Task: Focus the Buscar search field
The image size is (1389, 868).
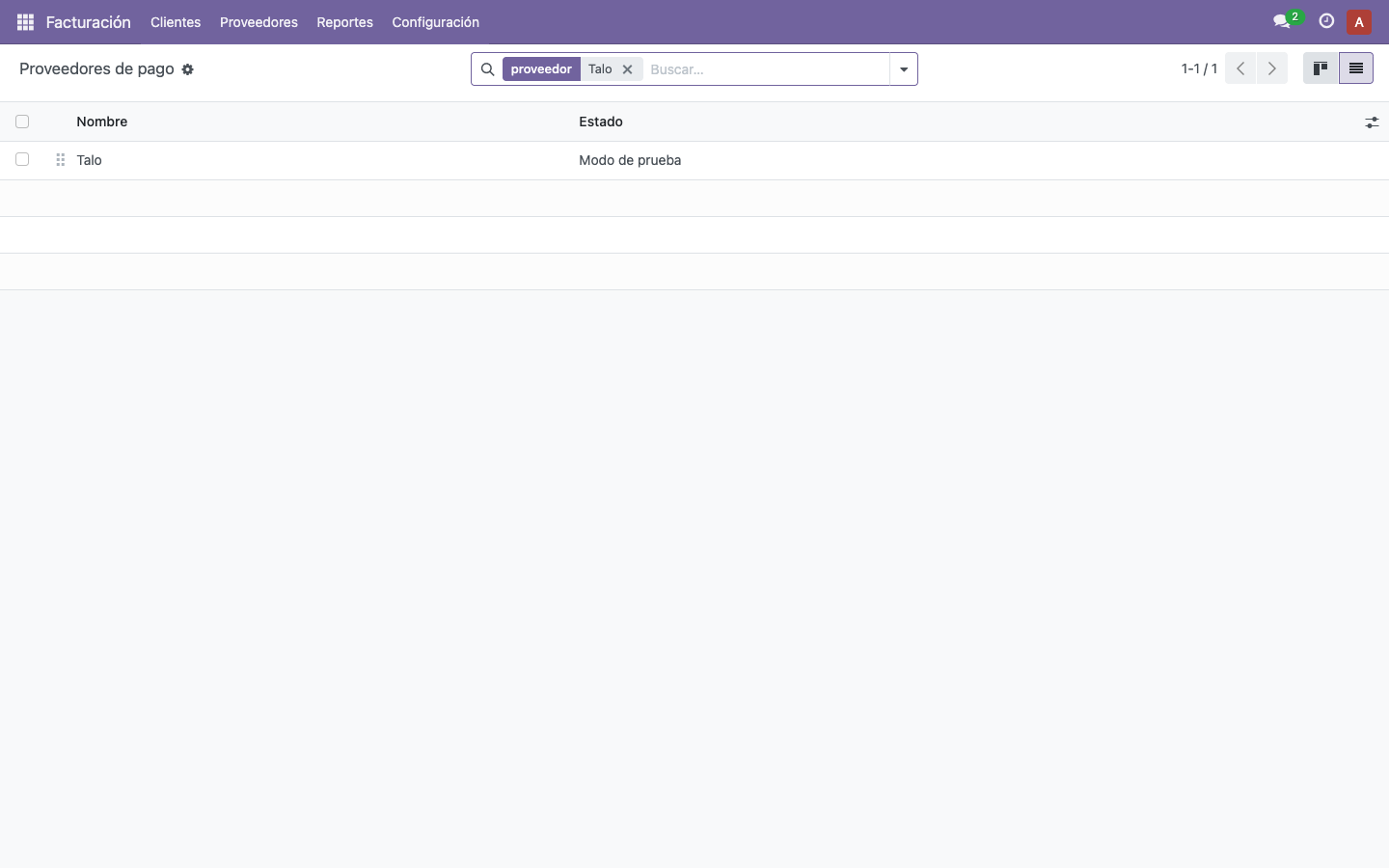Action: pos(766,69)
